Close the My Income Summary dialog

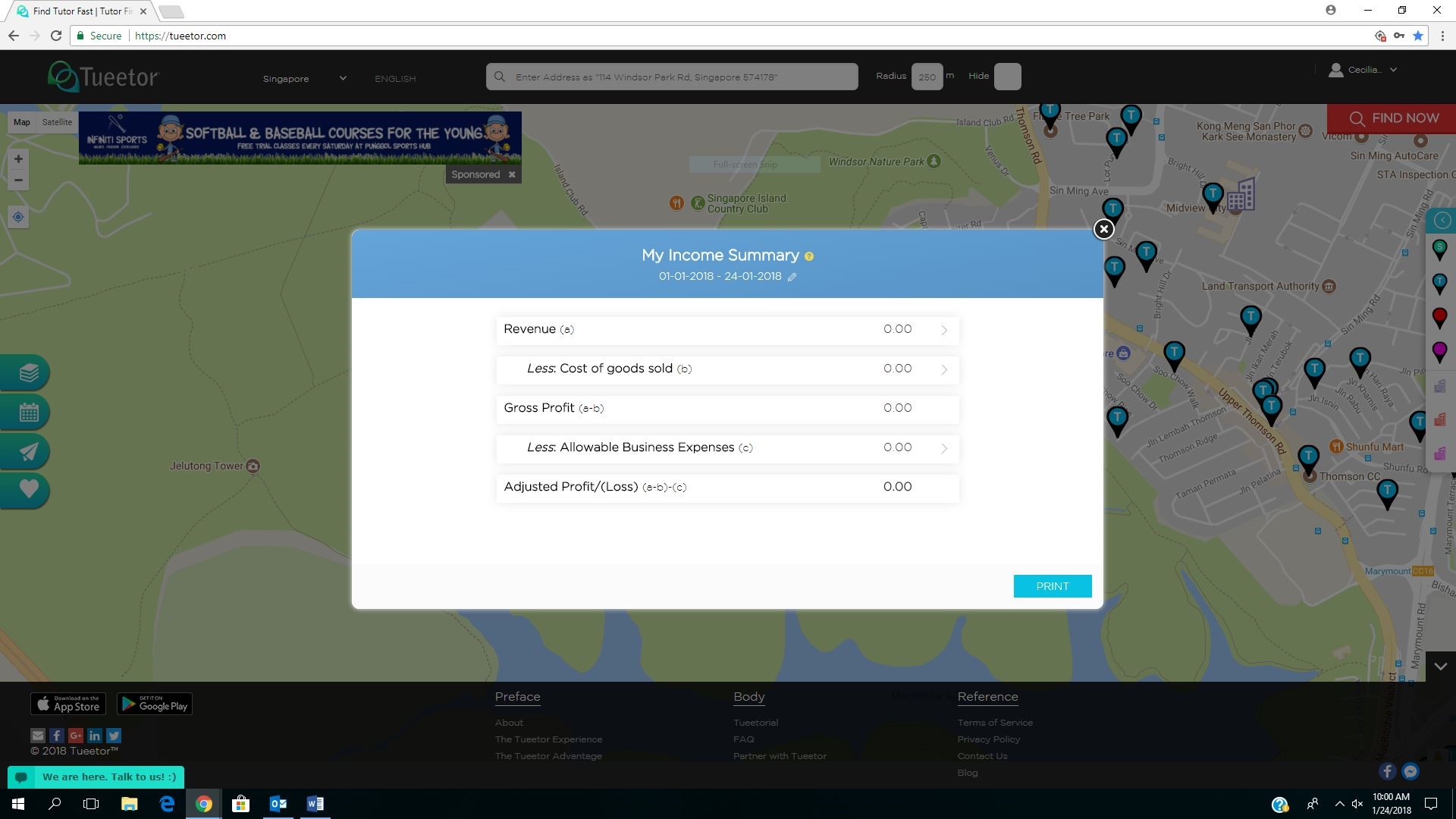pos(1103,229)
